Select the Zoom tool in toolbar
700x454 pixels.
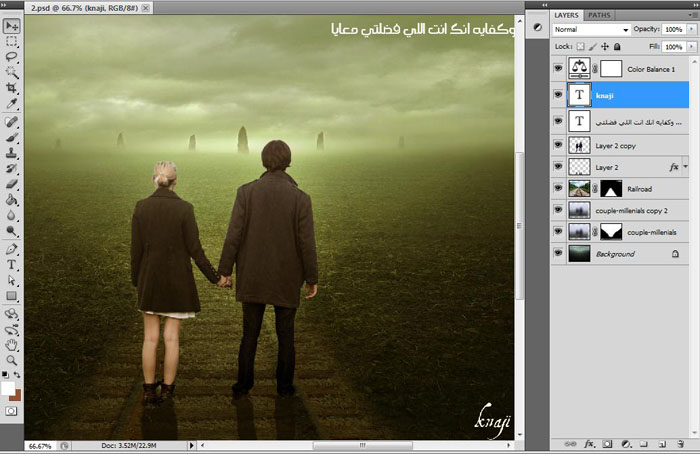[x=12, y=359]
